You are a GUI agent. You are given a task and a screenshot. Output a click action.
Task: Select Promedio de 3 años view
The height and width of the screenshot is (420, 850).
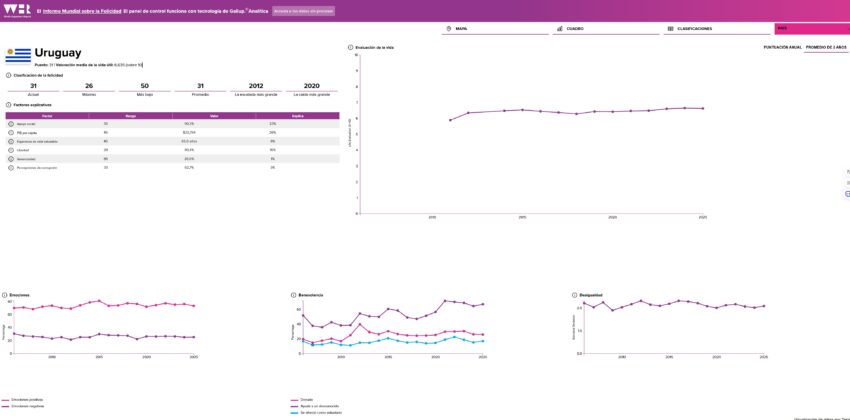[826, 47]
